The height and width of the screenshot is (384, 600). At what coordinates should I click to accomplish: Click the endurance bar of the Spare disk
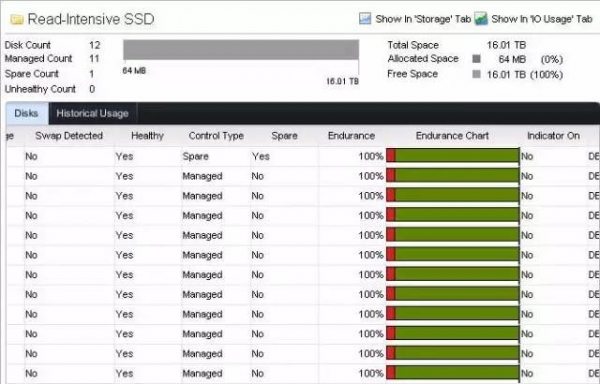(x=452, y=156)
